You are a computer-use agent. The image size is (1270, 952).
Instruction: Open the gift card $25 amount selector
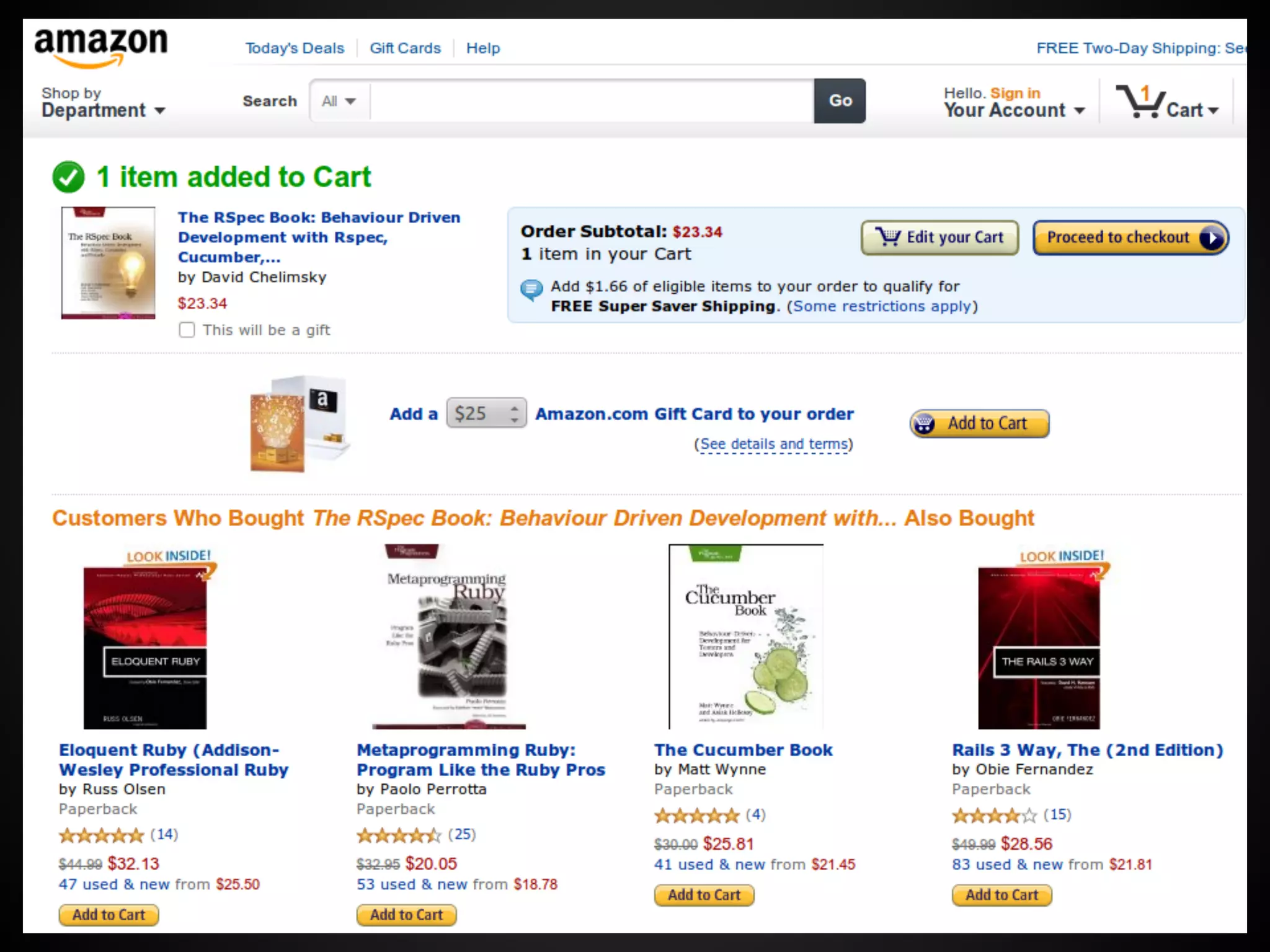pos(486,413)
